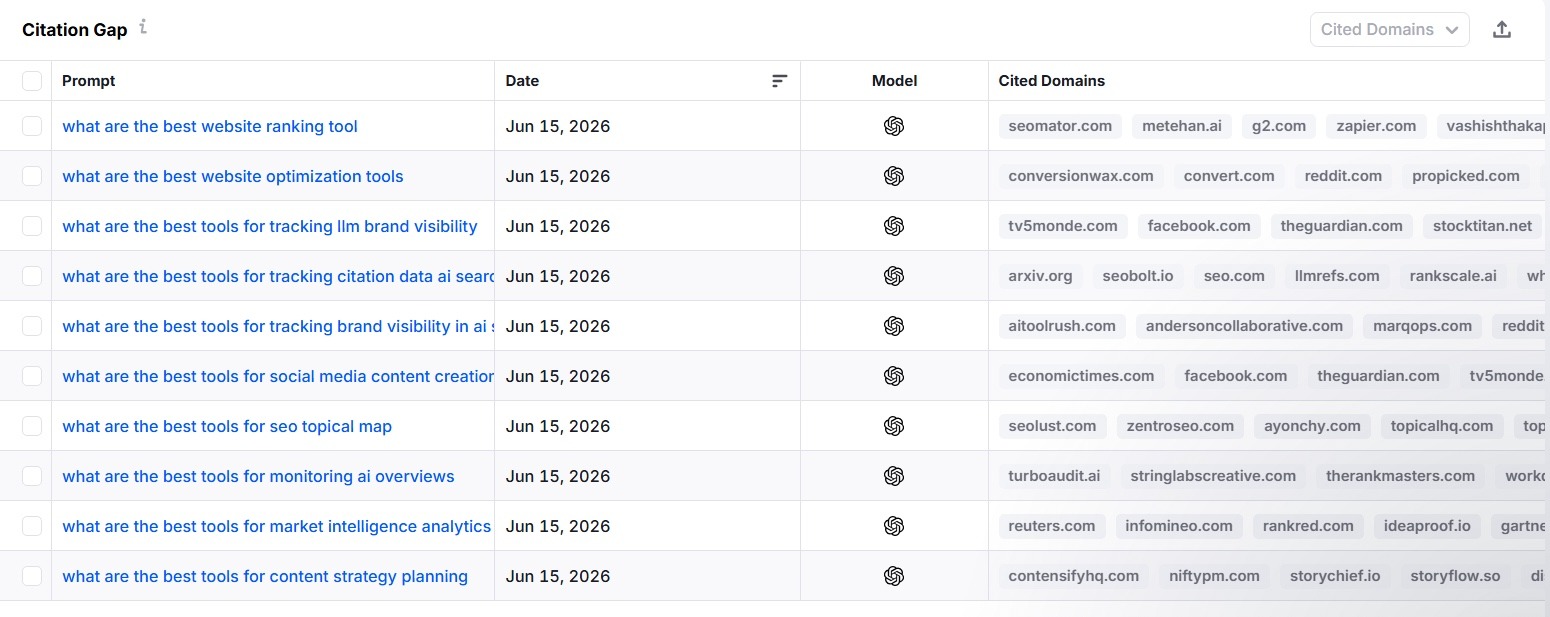The image size is (1550, 617).
Task: Open prompt 'tools for content strategy planning'
Action: [x=265, y=576]
